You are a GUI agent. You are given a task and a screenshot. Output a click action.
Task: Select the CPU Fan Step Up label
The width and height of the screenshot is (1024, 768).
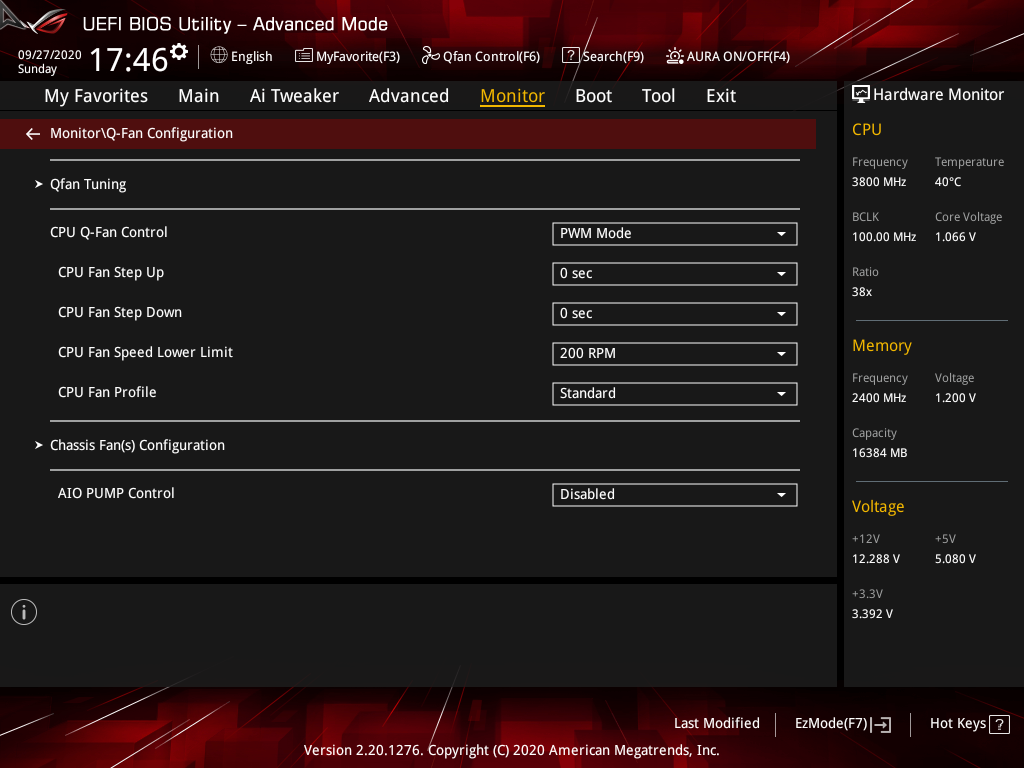pyautogui.click(x=111, y=273)
